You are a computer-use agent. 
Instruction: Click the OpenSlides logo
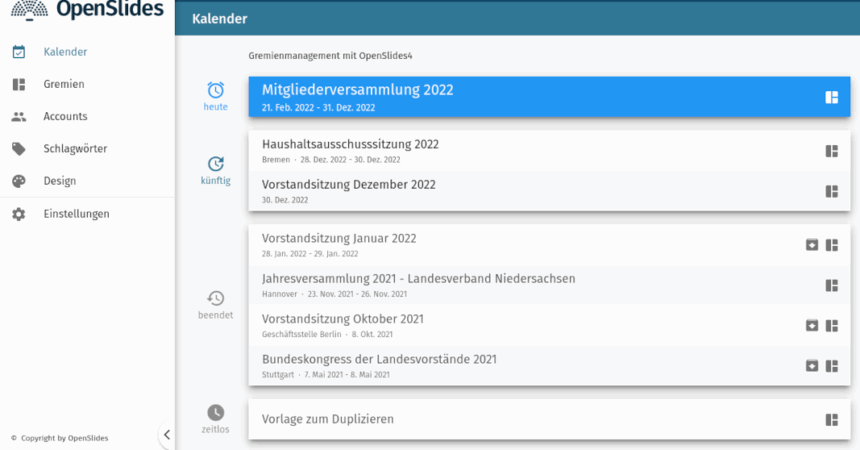coord(87,9)
